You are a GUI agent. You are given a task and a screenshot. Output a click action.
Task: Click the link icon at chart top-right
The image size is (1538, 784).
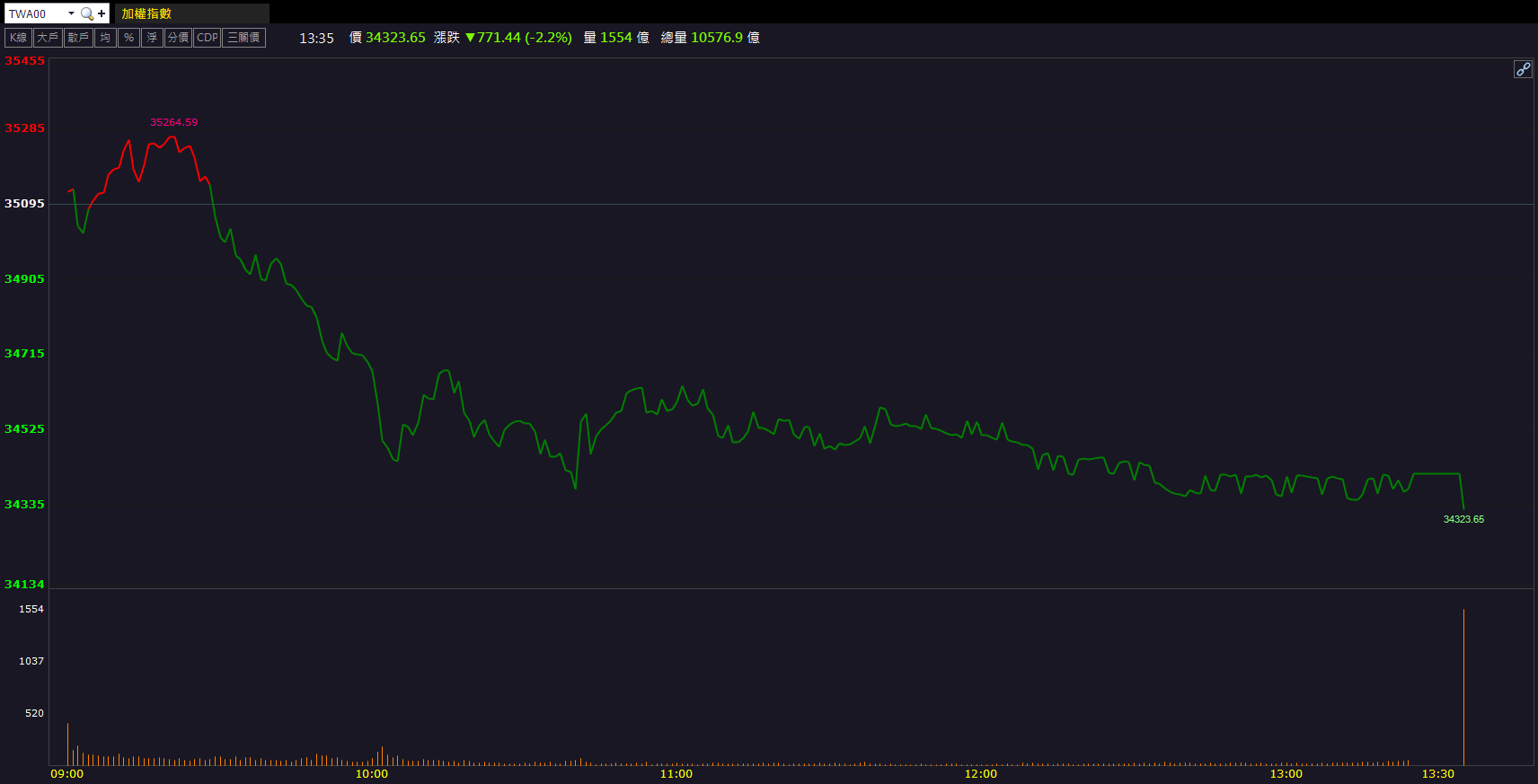click(x=1523, y=69)
